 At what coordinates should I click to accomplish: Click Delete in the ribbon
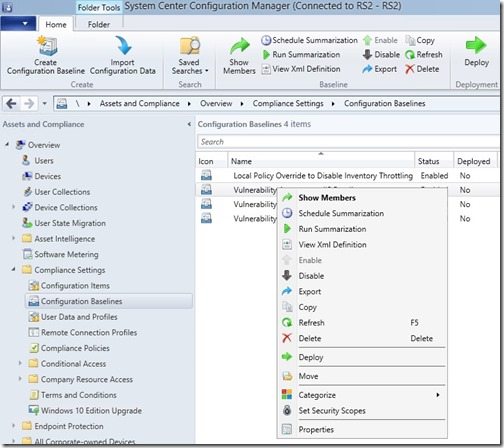[x=422, y=69]
